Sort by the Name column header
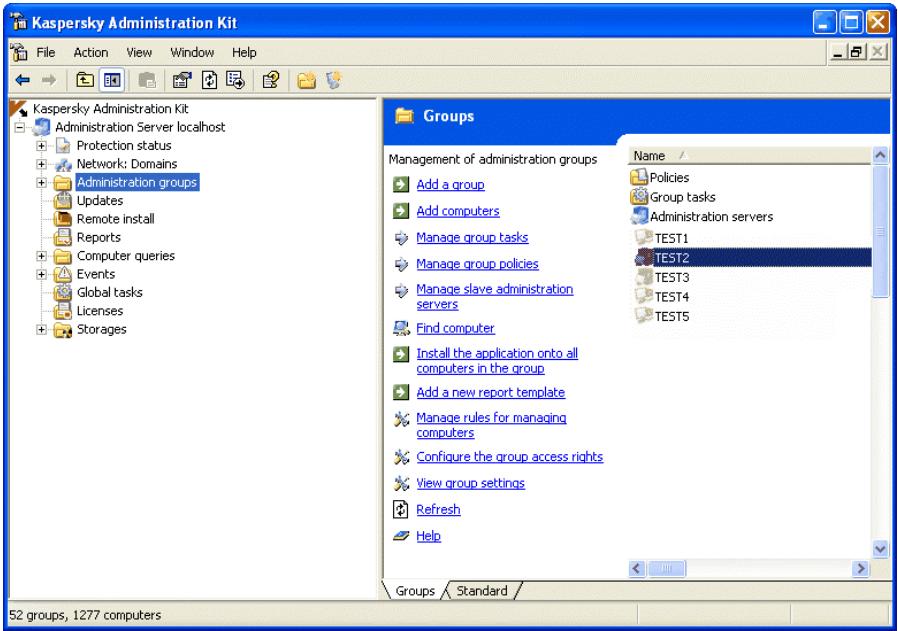The height and width of the screenshot is (631, 898). pos(750,156)
